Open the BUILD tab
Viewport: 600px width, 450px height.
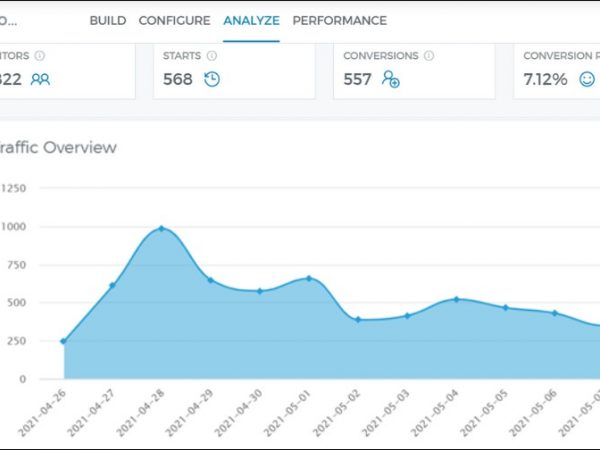(x=107, y=20)
